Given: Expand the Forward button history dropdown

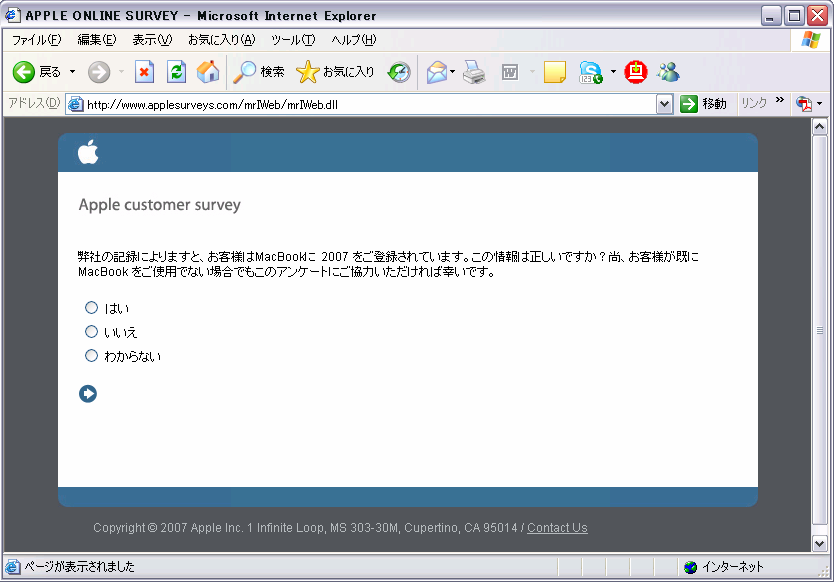Looking at the screenshot, I should [x=121, y=72].
